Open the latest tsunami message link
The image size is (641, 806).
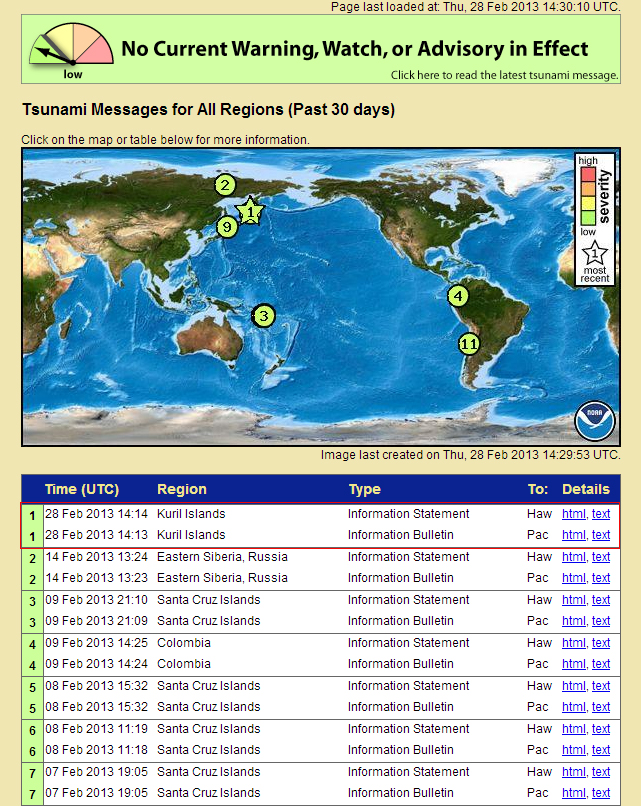point(503,75)
